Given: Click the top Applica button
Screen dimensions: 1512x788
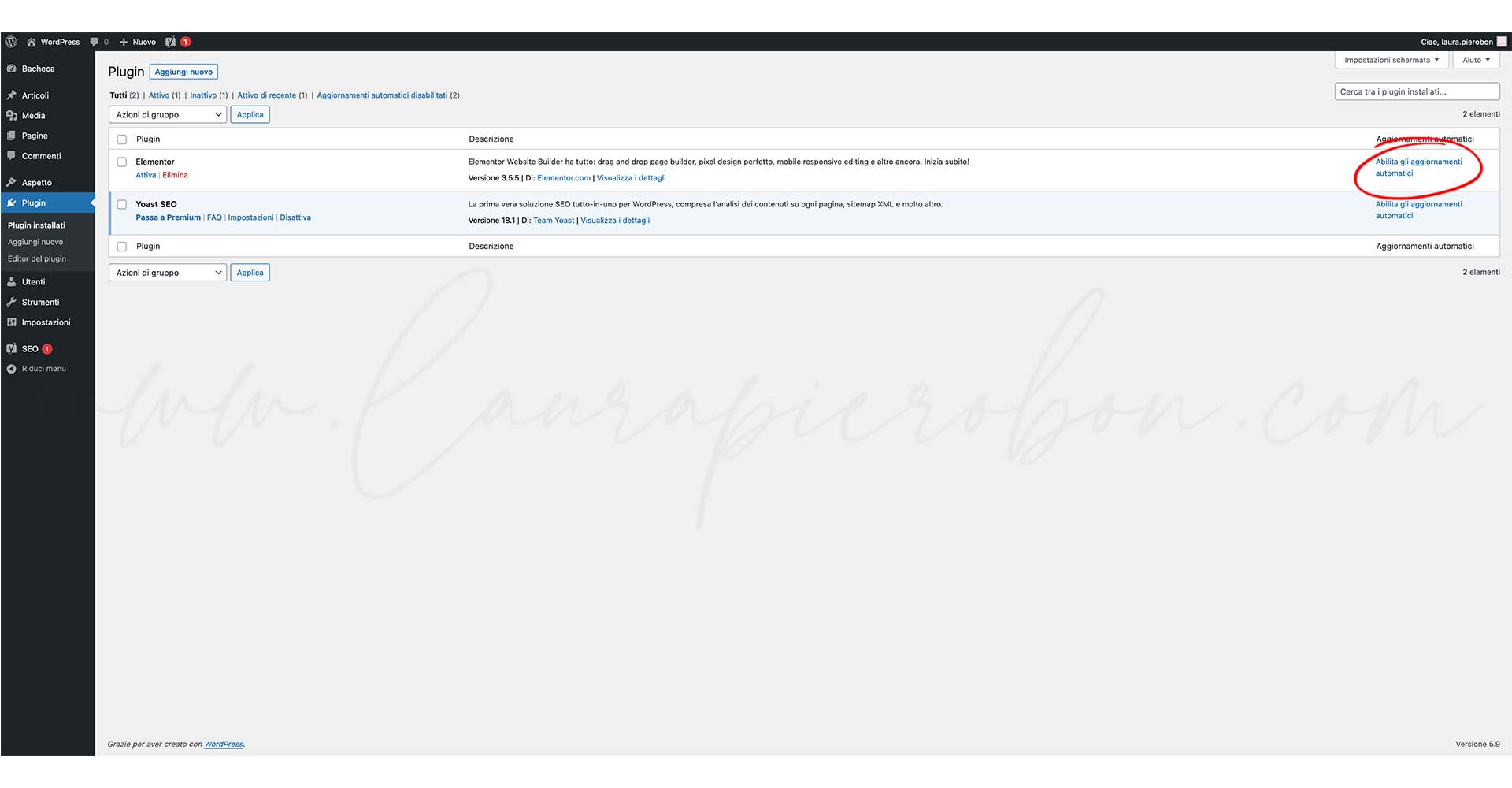Looking at the screenshot, I should point(250,115).
